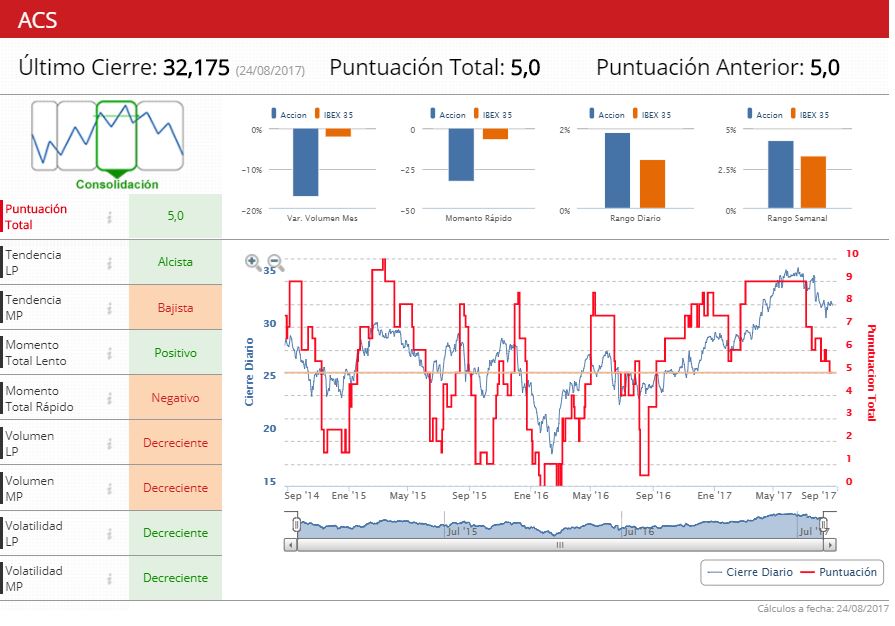Open info icon beside Tendencia LP
895x626 pixels.
pyautogui.click(x=109, y=262)
